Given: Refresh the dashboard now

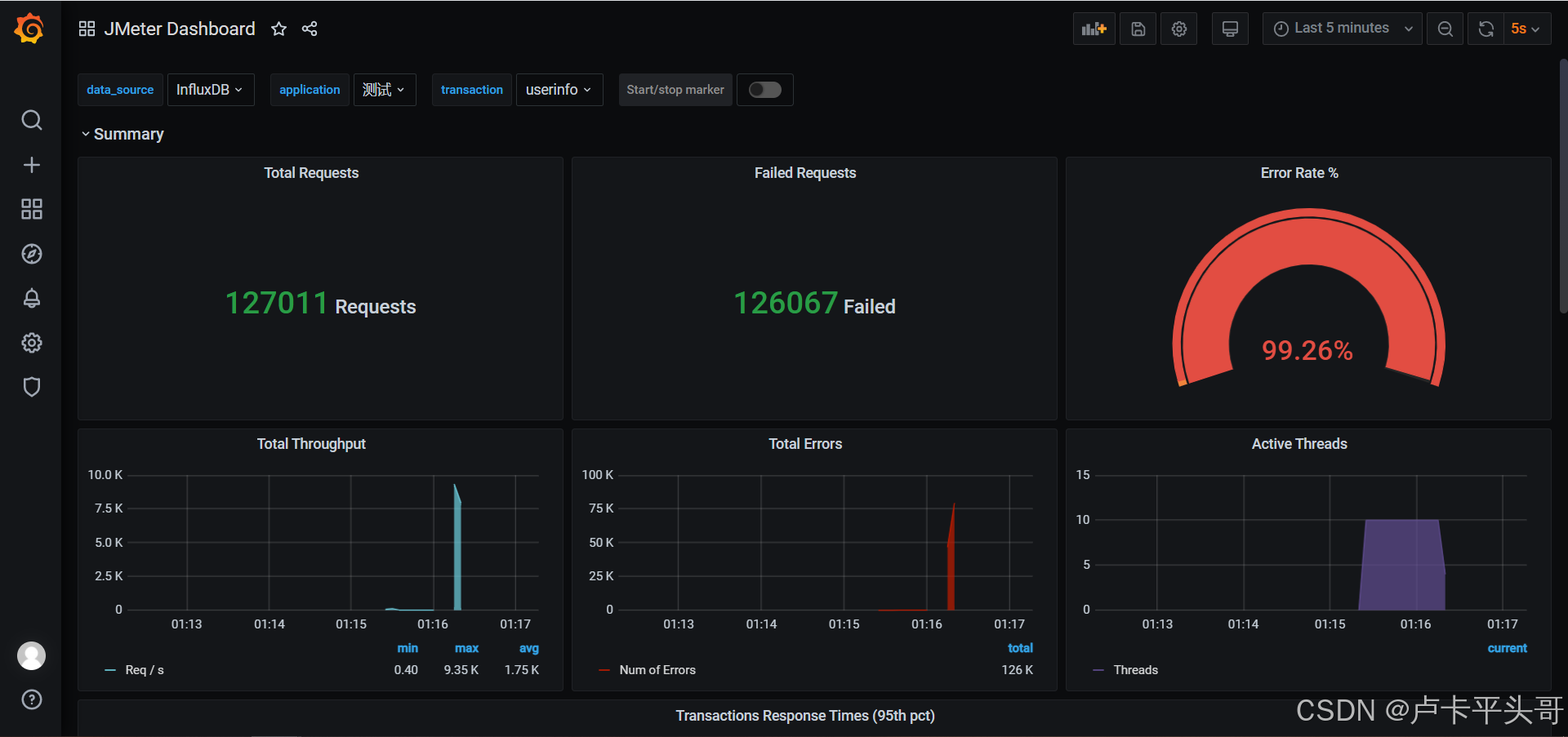Looking at the screenshot, I should pos(1486,29).
